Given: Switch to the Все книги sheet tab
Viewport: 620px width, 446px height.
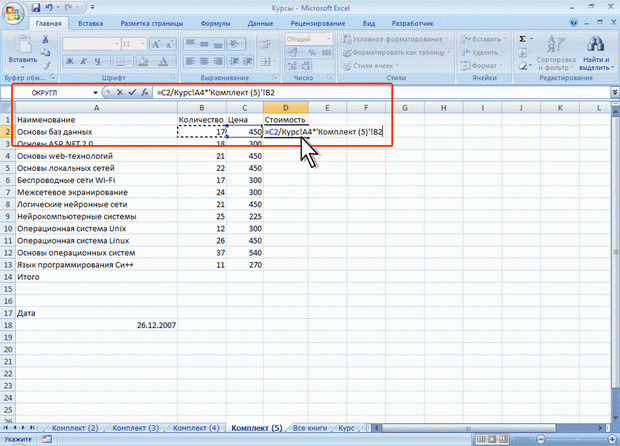Looking at the screenshot, I should pos(310,428).
